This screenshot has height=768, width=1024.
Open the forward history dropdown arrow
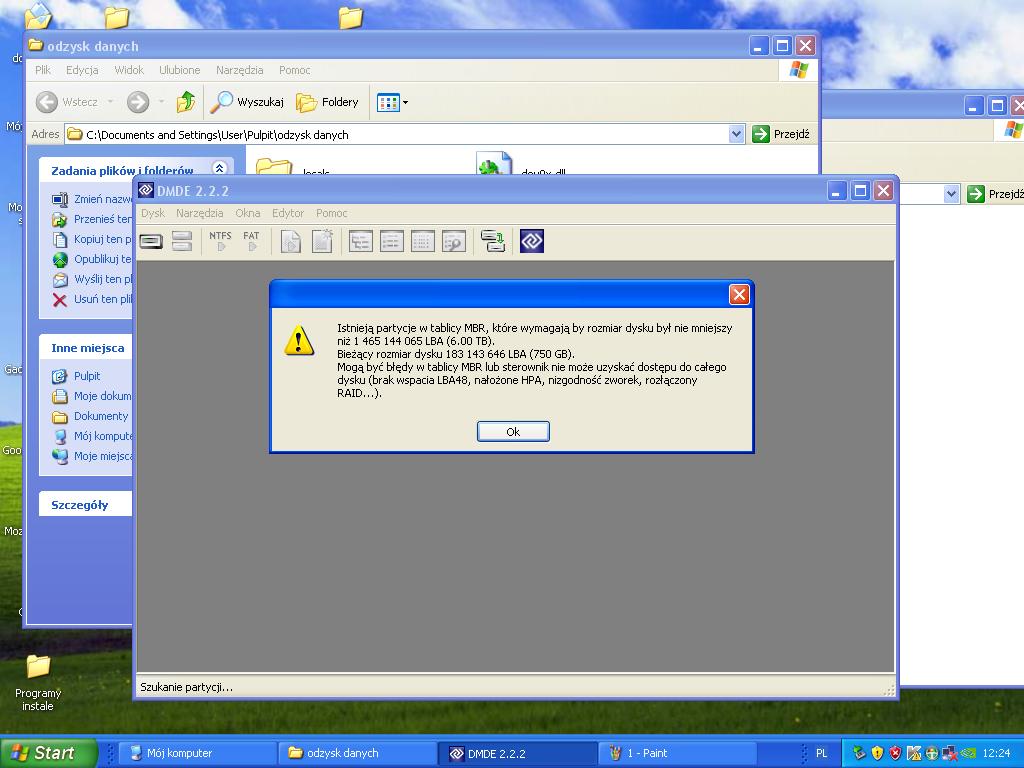pos(161,102)
